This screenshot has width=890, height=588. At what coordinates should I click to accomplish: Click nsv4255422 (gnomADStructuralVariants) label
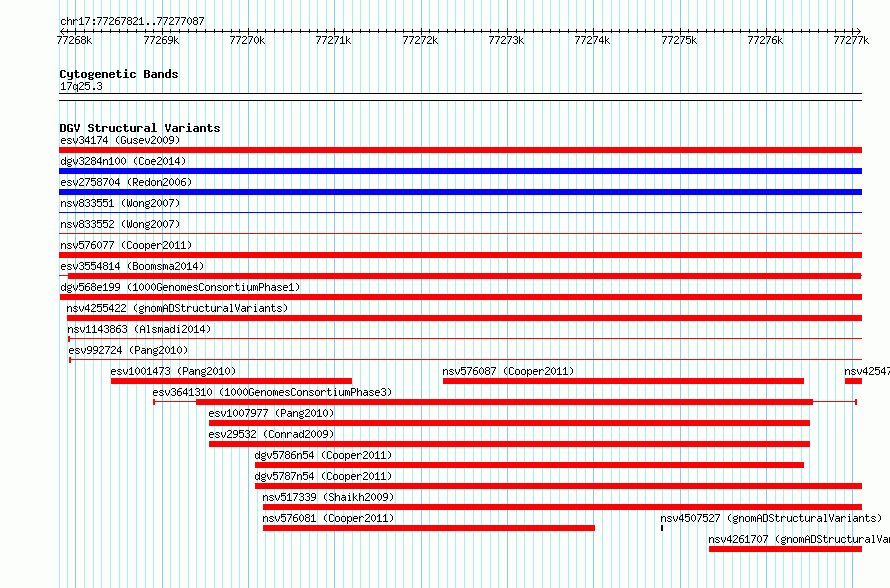(177, 308)
